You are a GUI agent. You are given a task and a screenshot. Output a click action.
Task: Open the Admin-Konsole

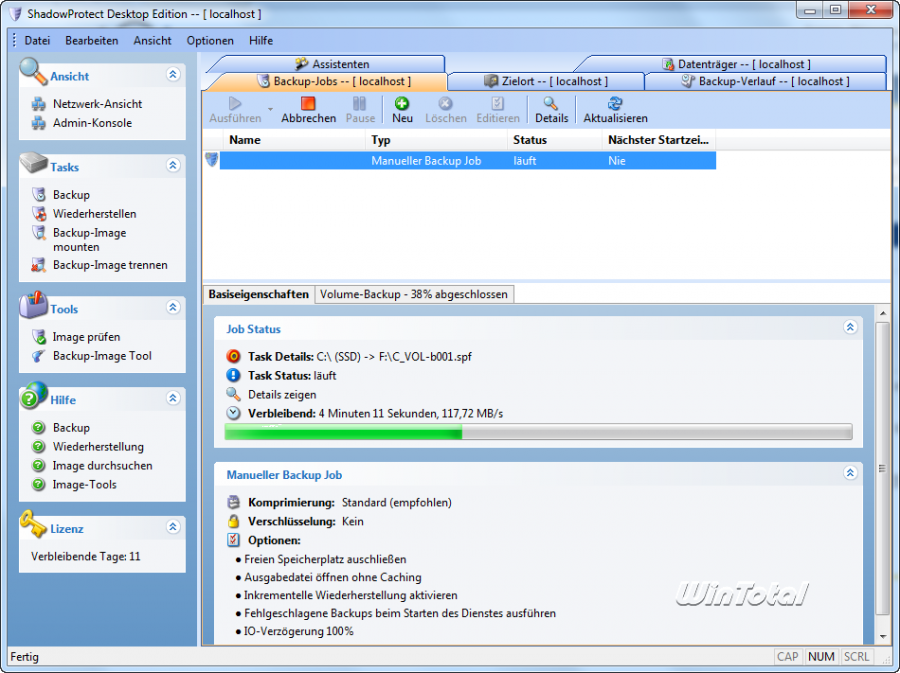click(92, 123)
